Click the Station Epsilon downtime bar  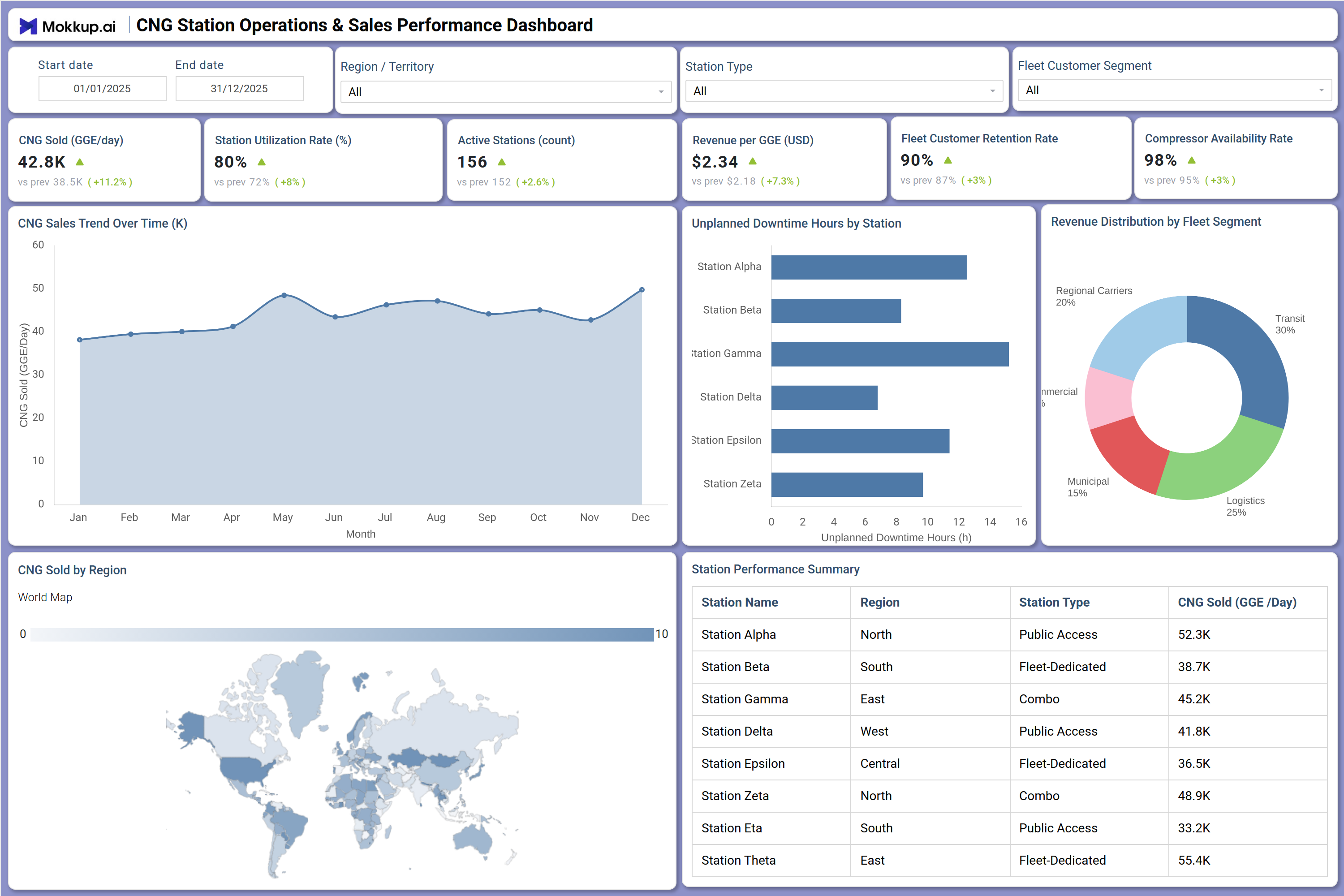(860, 441)
